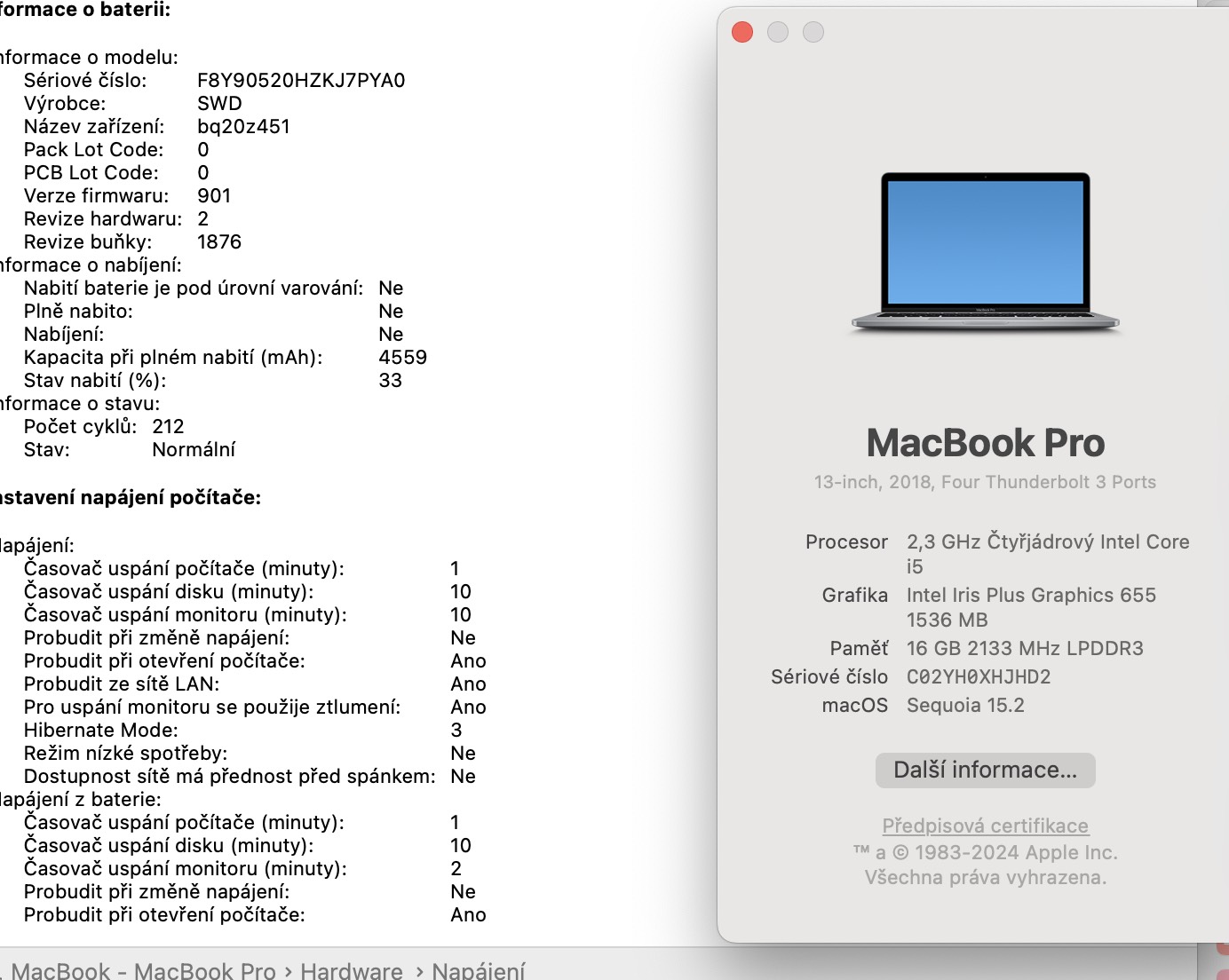
Task: Click the Hibernate Mode label
Action: point(101,730)
